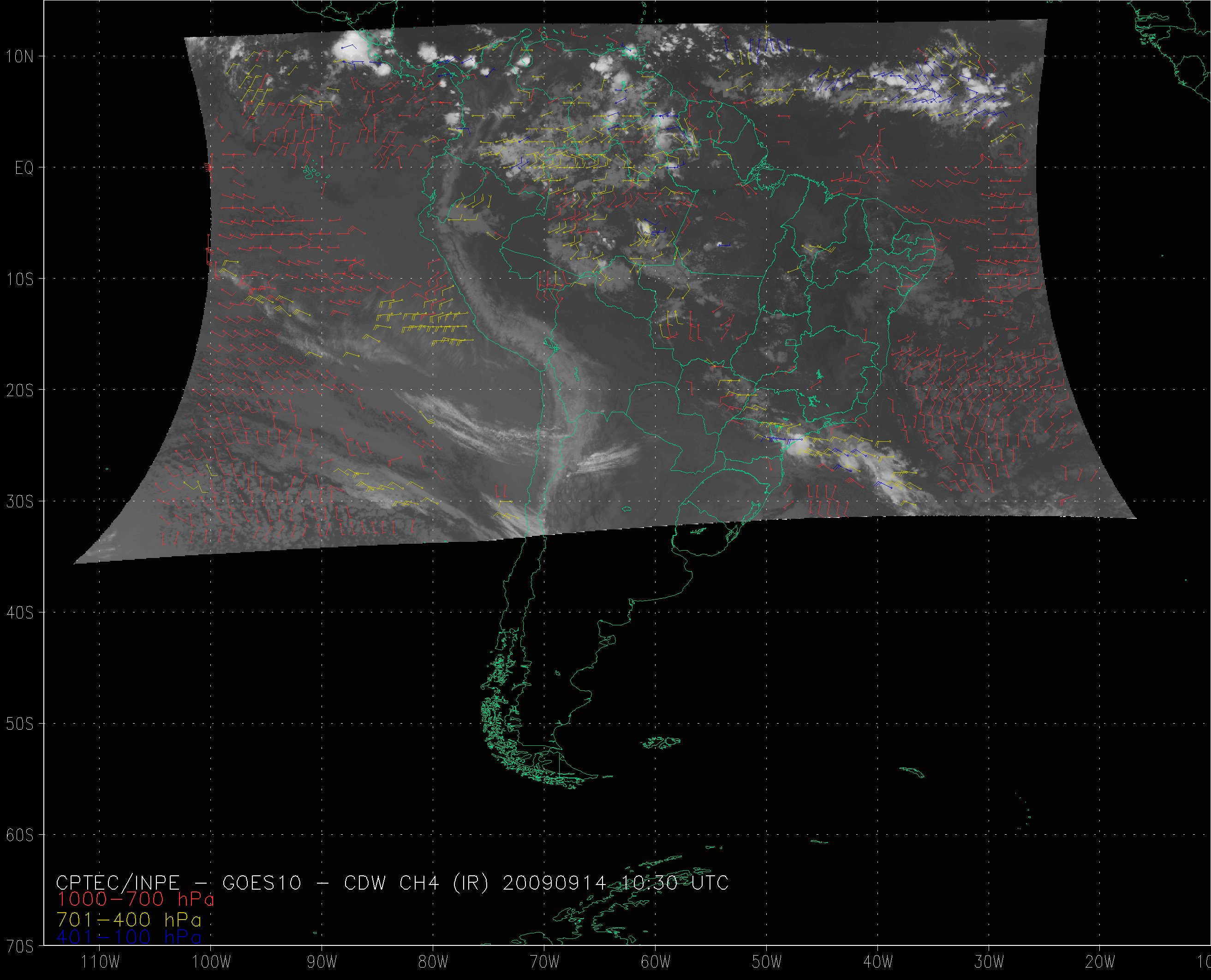Click the 30W longitude axis label
This screenshot has height=980, width=1211.
989,962
